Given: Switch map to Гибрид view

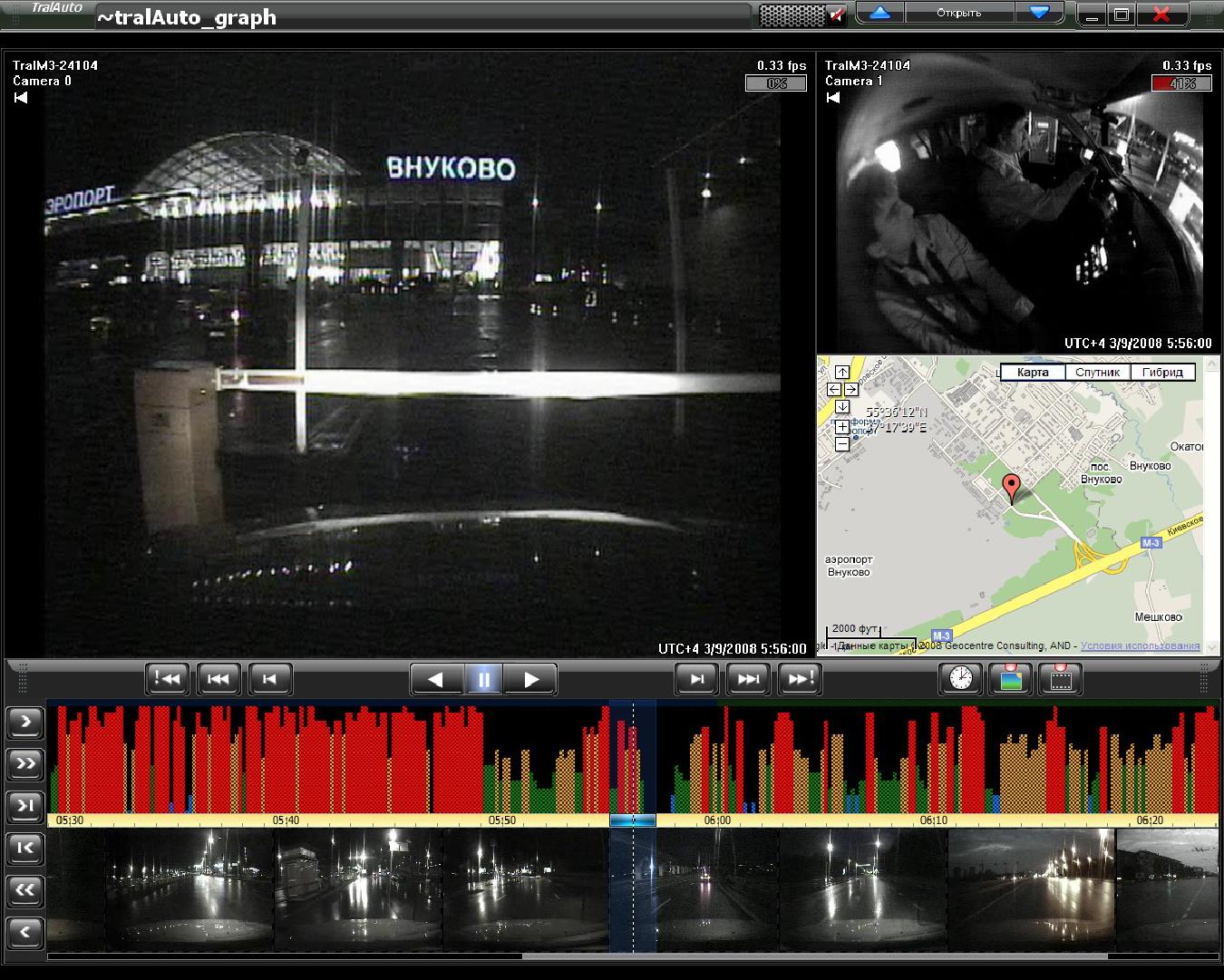Looking at the screenshot, I should pos(1162,373).
